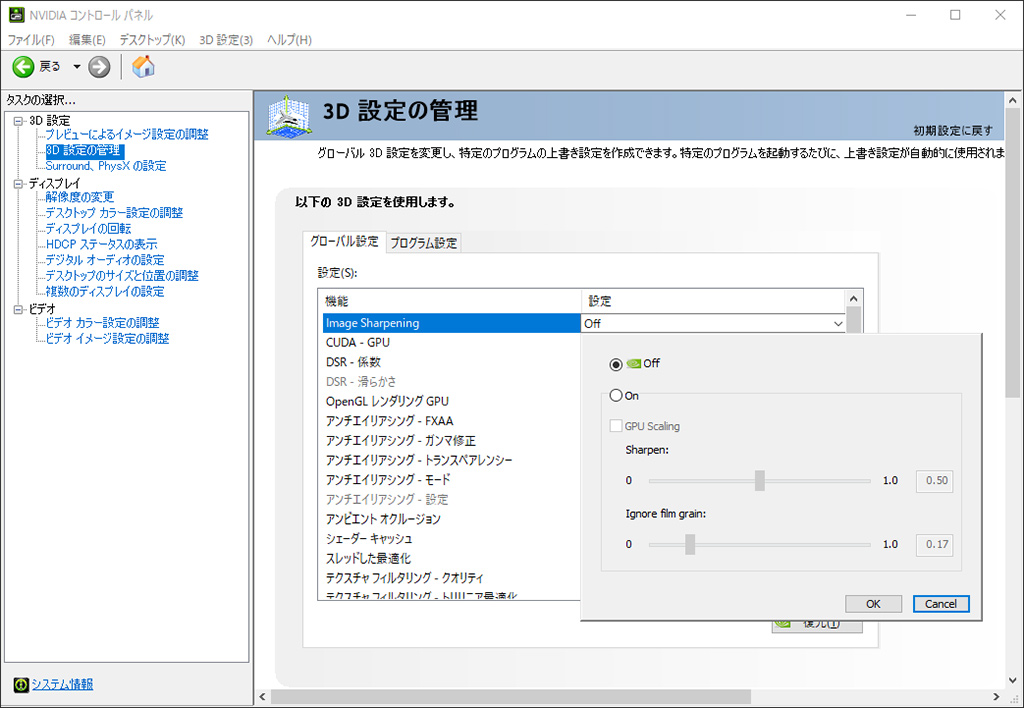The image size is (1024, 708).
Task: Select アンチエイリアシング - モード row
Action: pyautogui.click(x=451, y=479)
